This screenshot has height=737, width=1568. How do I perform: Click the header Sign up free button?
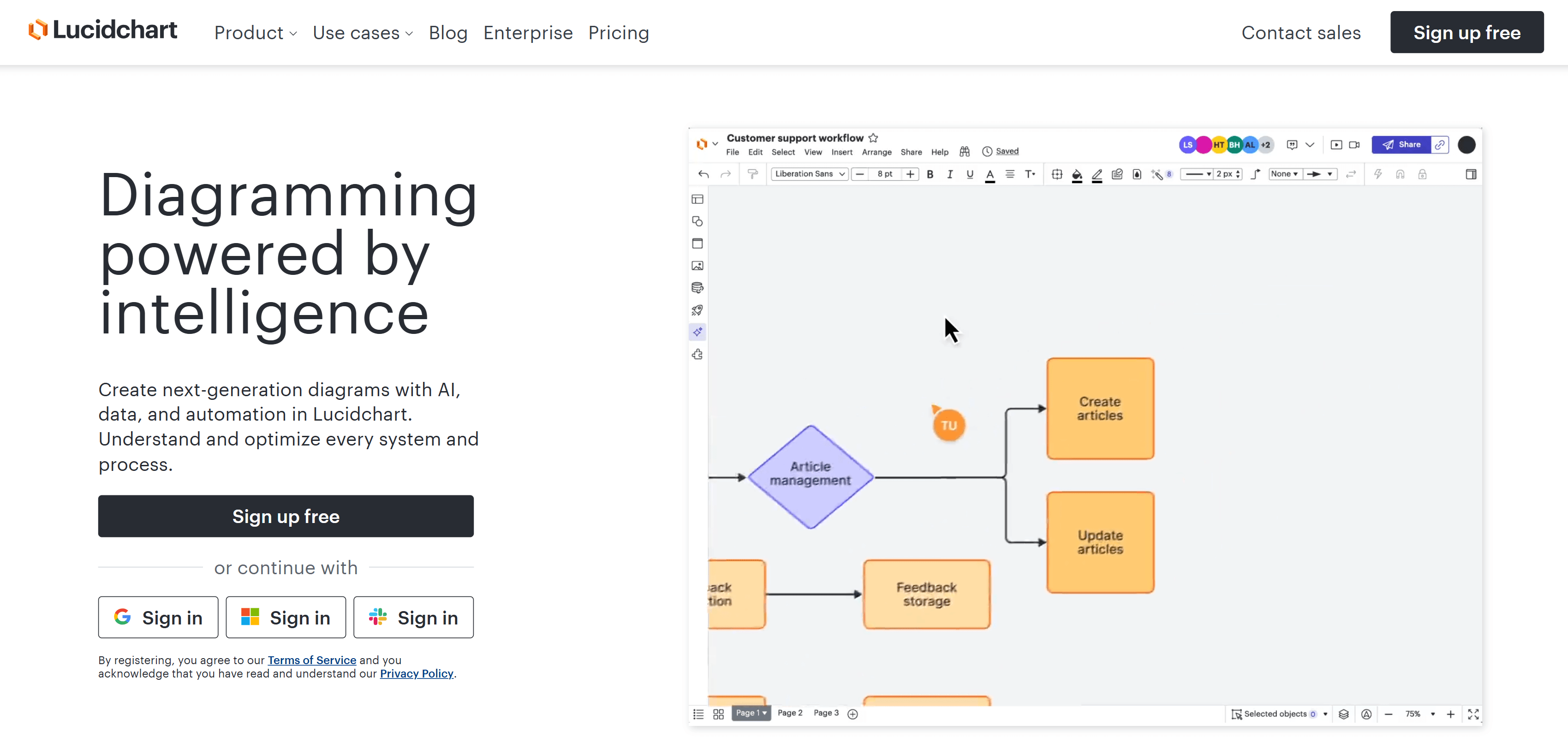click(x=1467, y=32)
